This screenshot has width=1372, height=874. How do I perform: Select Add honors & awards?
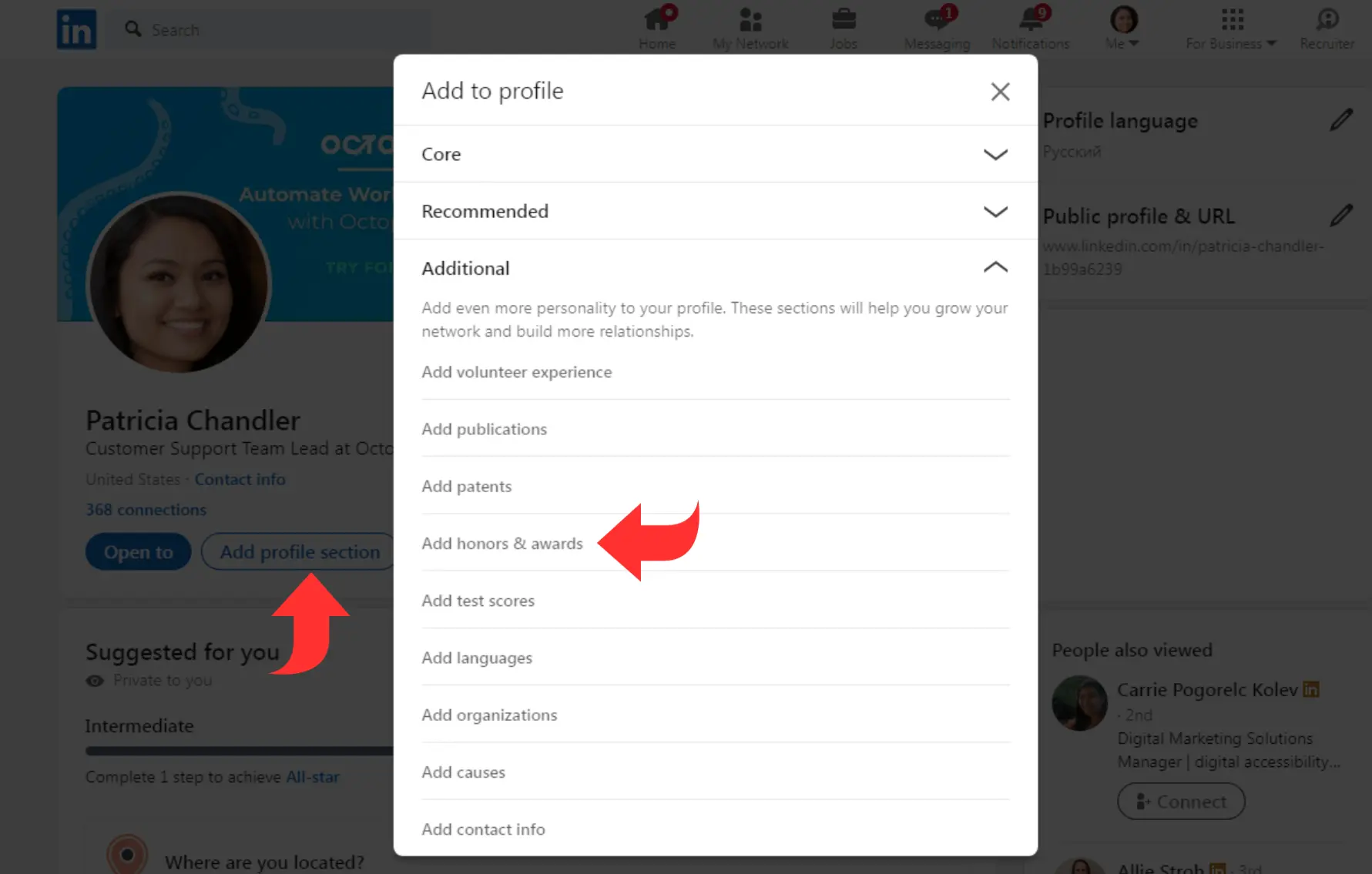click(502, 544)
